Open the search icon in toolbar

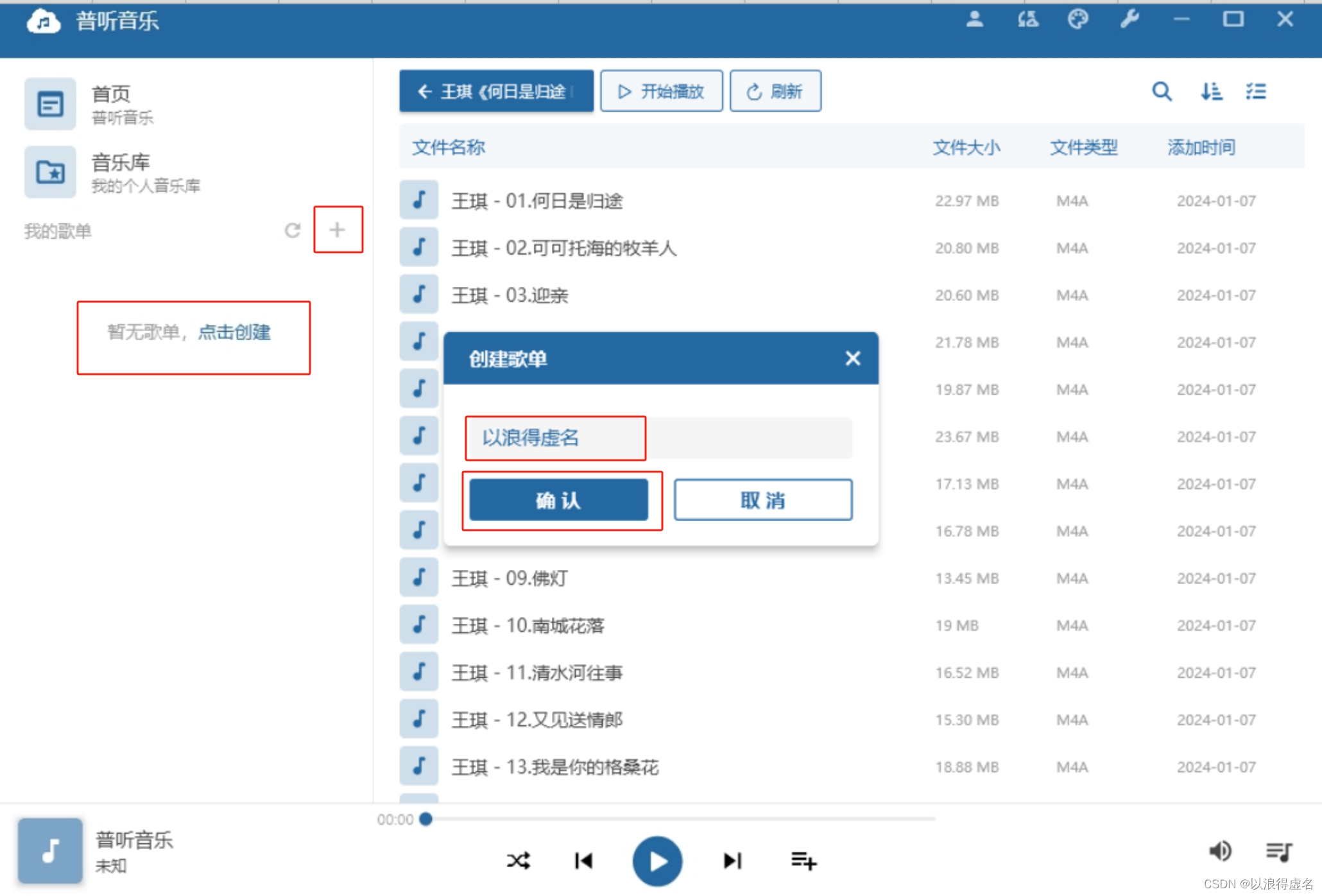coord(1161,92)
